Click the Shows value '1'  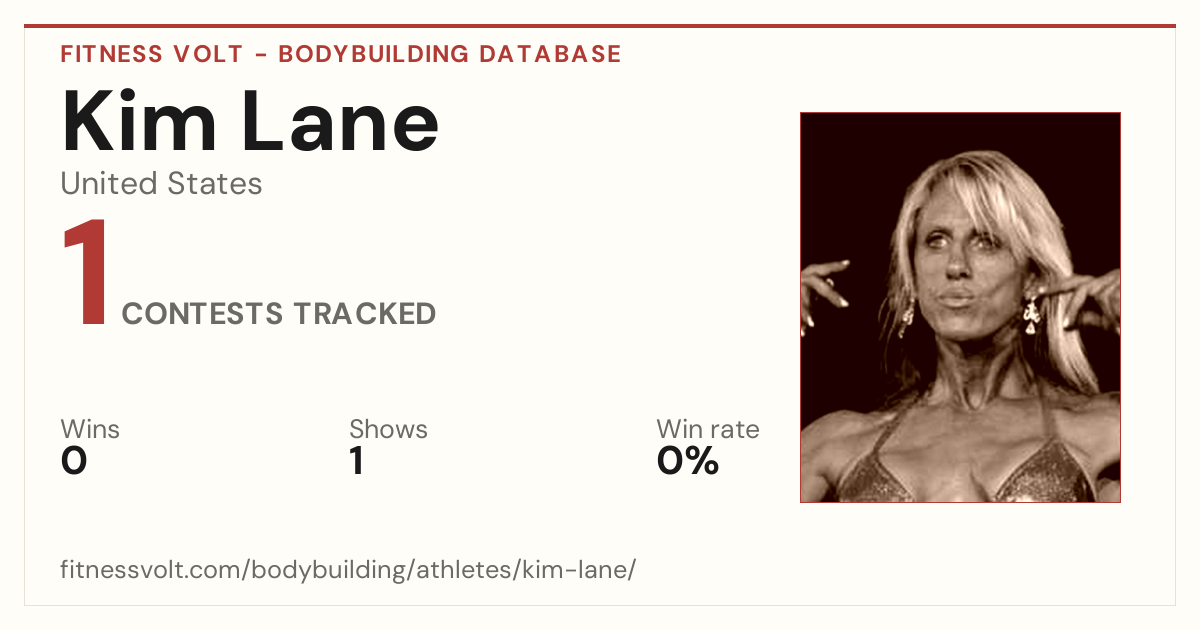pyautogui.click(x=357, y=461)
